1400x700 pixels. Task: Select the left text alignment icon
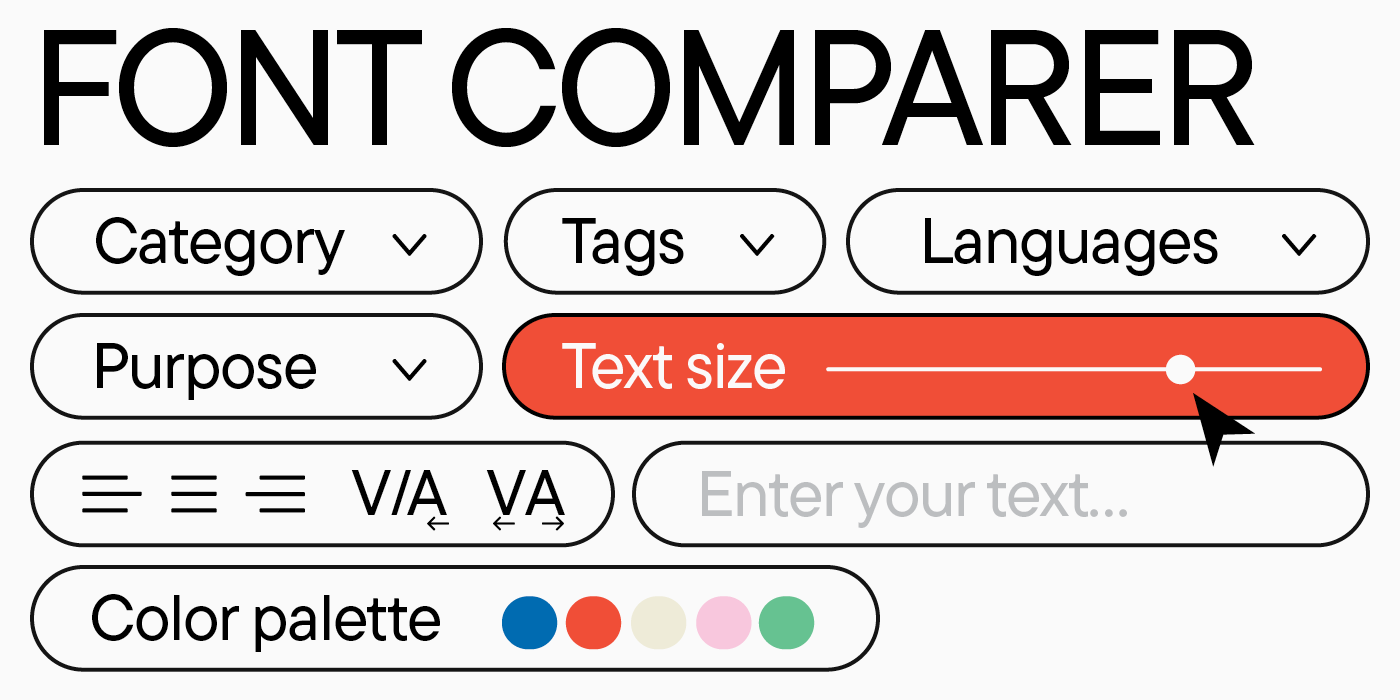point(111,495)
